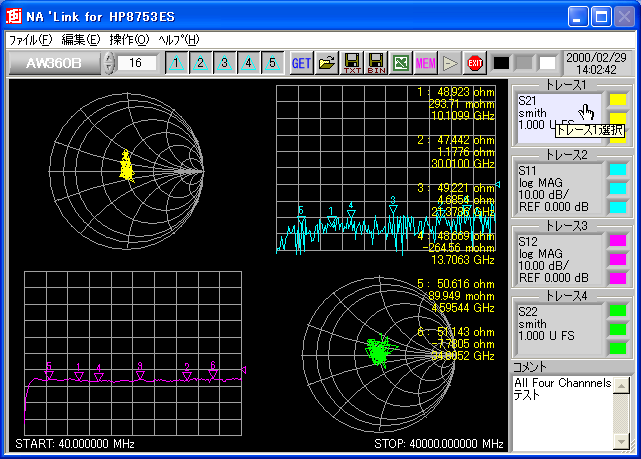The height and width of the screenshot is (459, 641).
Task: Open the 編集(E) menu
Action: coord(81,40)
